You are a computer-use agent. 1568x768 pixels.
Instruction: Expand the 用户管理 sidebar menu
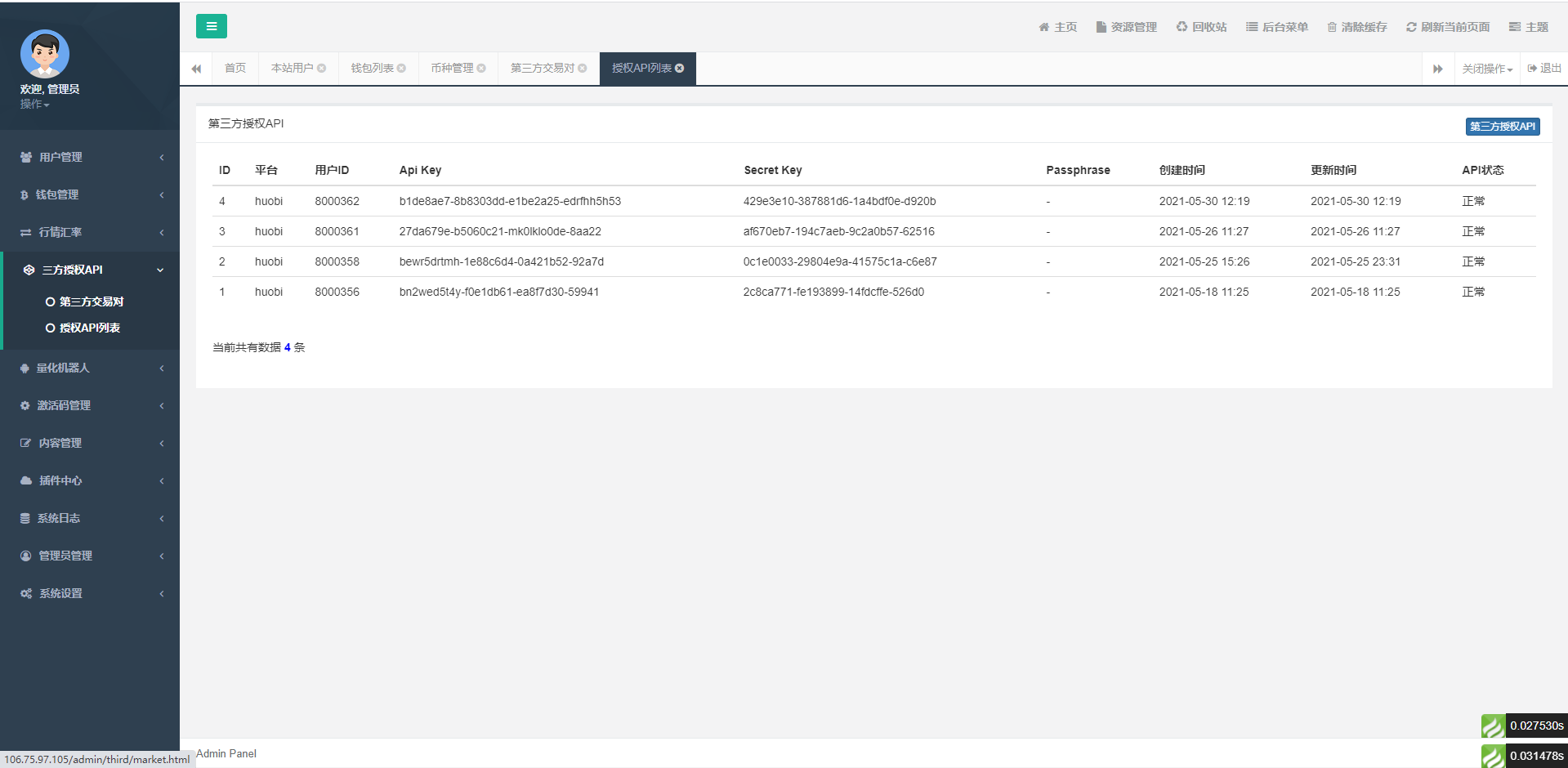click(x=90, y=157)
